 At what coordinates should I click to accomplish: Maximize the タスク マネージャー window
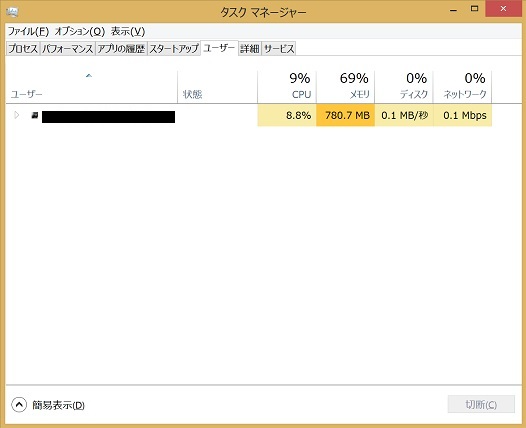click(474, 9)
